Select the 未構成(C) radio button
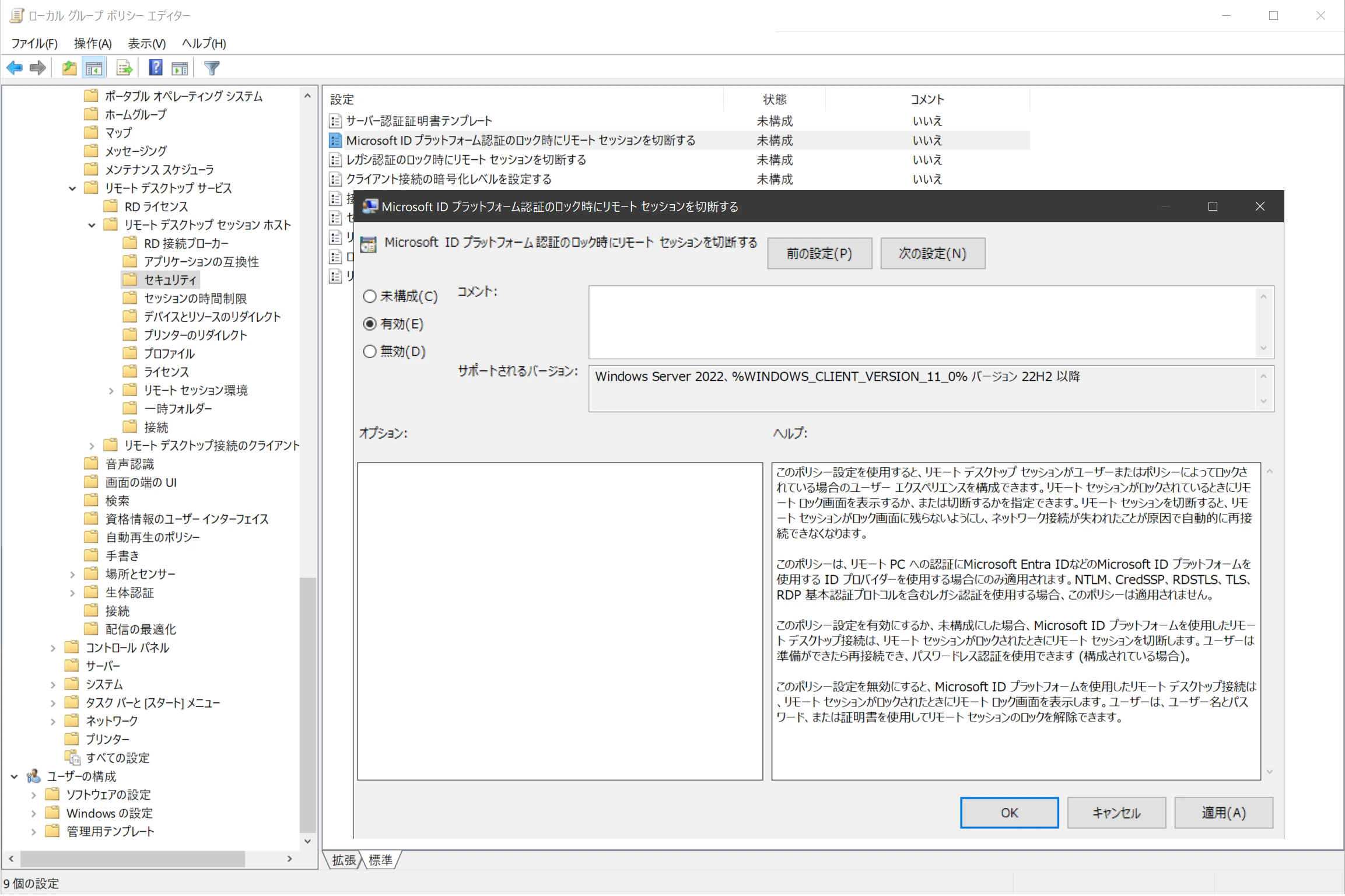 click(370, 296)
